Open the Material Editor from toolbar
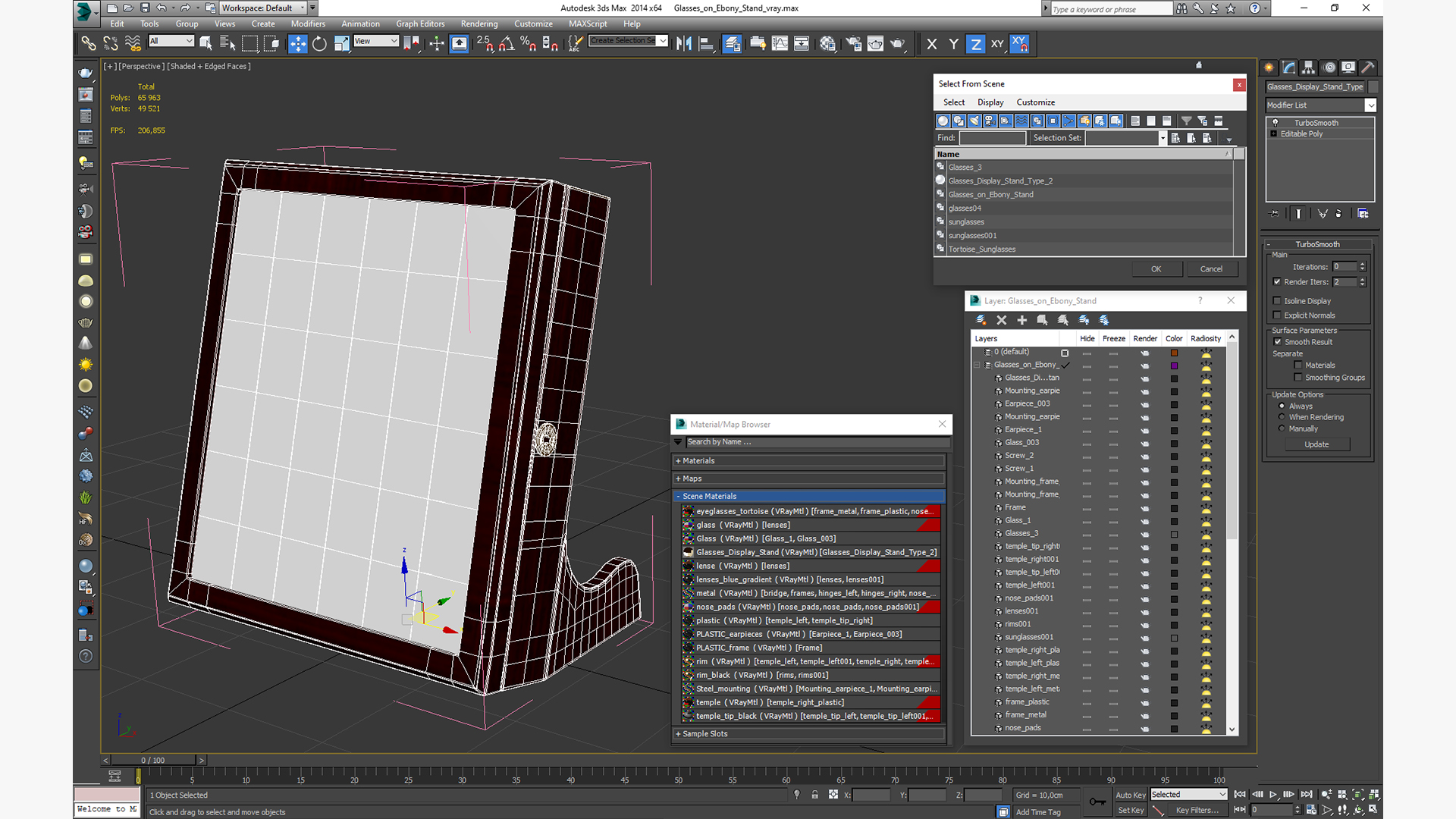Image resolution: width=1456 pixels, height=819 pixels. click(827, 44)
